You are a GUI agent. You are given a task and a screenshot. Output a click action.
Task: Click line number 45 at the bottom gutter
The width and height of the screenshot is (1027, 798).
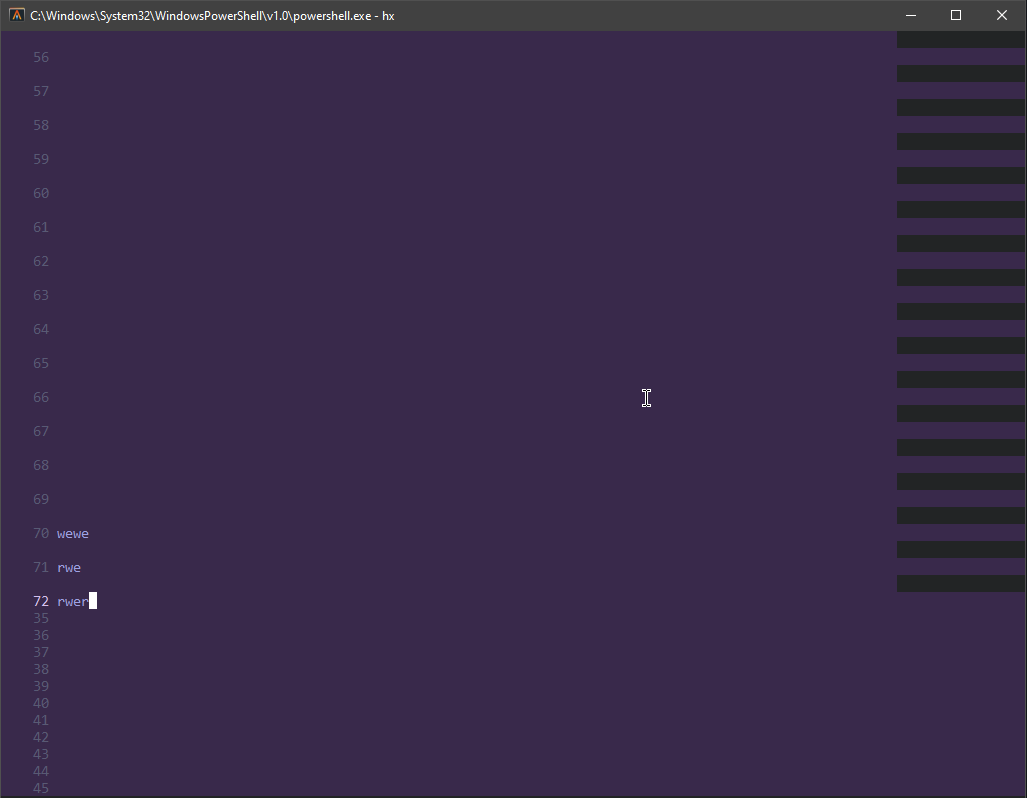click(x=40, y=788)
